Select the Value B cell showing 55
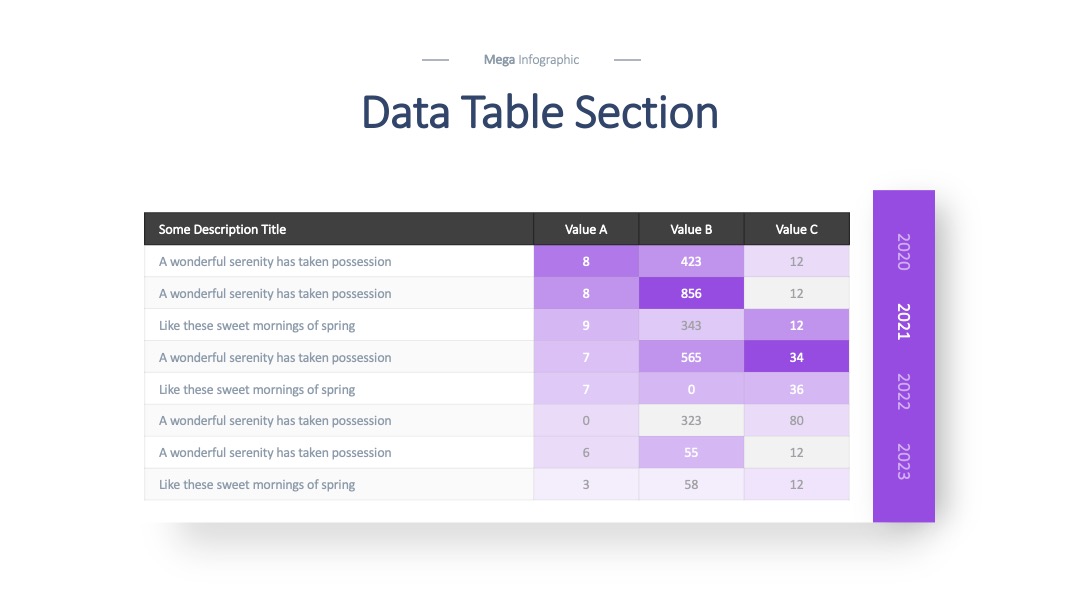Viewport: 1080px width, 608px height. point(691,452)
